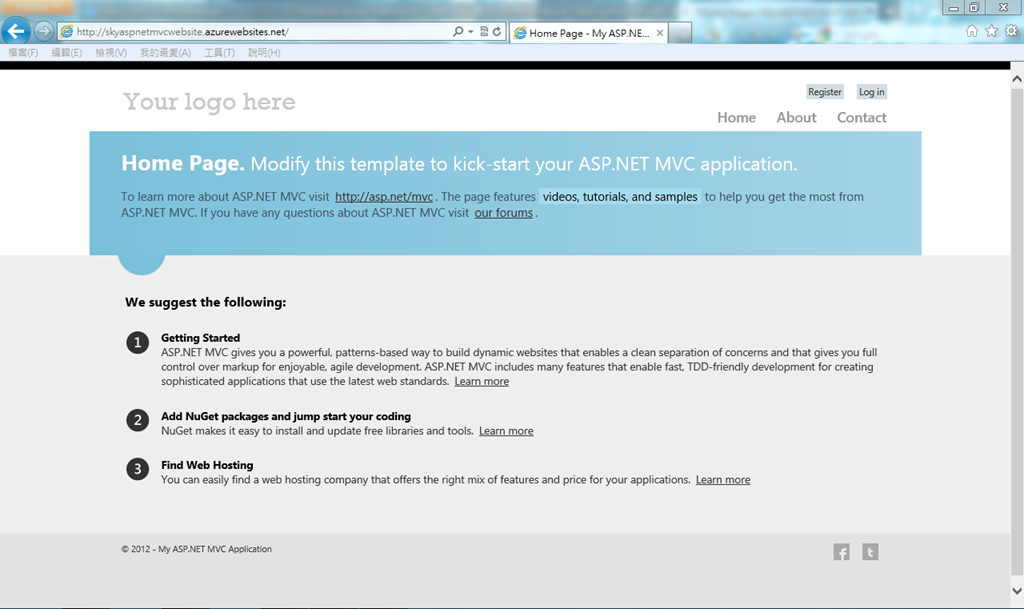1024x609 pixels.
Task: Go to the Contact navigation link
Action: coord(861,117)
